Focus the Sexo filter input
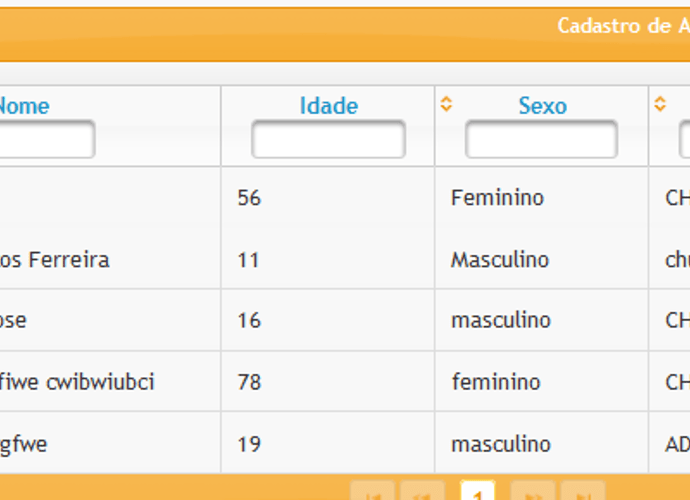Screen dimensions: 690x500 coord(541,140)
